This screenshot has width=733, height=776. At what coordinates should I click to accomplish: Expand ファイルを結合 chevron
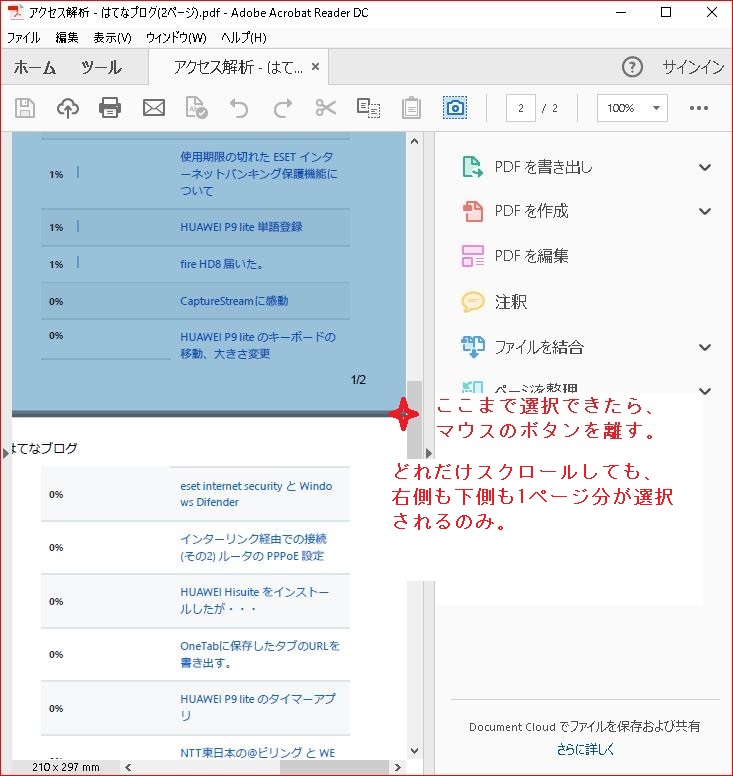705,347
